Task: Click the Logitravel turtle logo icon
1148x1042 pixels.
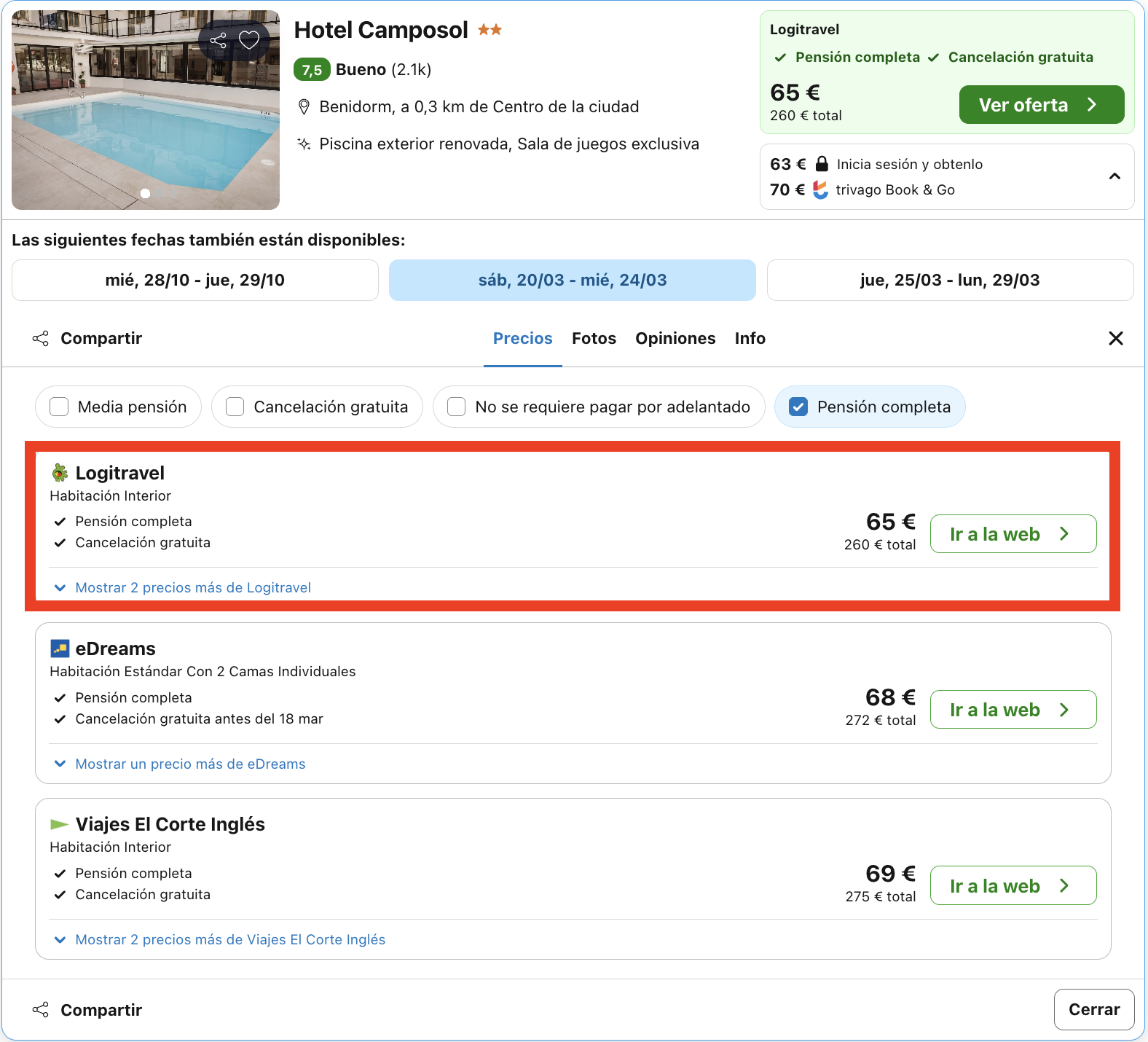Action: point(60,473)
